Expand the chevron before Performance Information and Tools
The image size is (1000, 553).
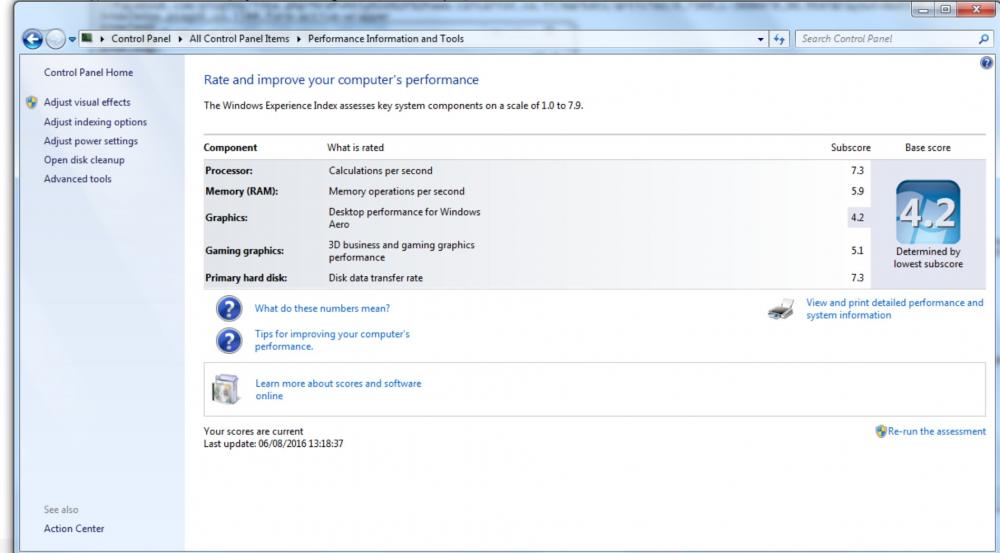tap(298, 39)
